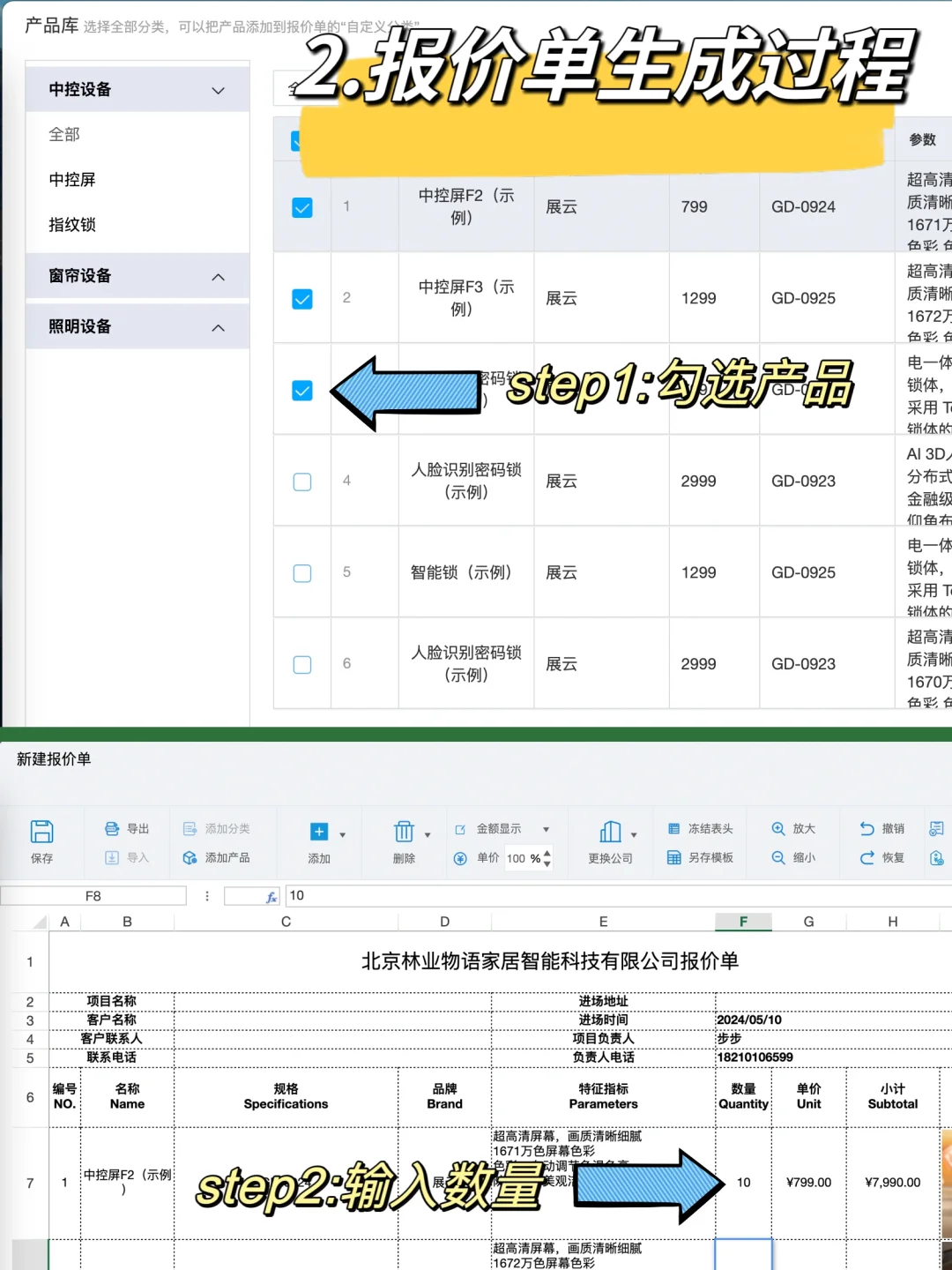Click the 另存模板 save template button
The height and width of the screenshot is (1270, 952).
coord(701,857)
